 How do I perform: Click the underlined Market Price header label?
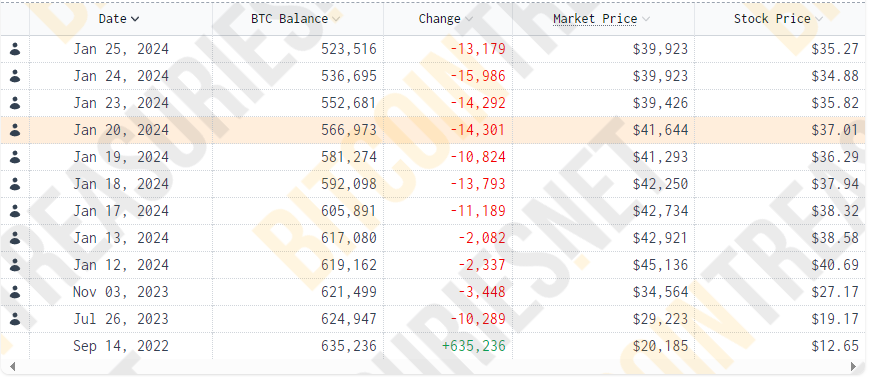click(x=595, y=19)
